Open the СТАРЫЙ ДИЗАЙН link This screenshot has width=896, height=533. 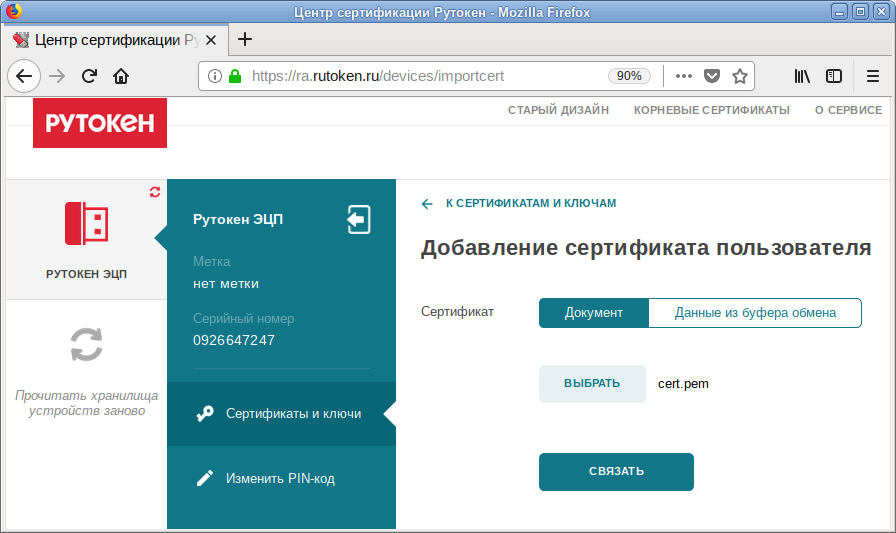pyautogui.click(x=558, y=110)
